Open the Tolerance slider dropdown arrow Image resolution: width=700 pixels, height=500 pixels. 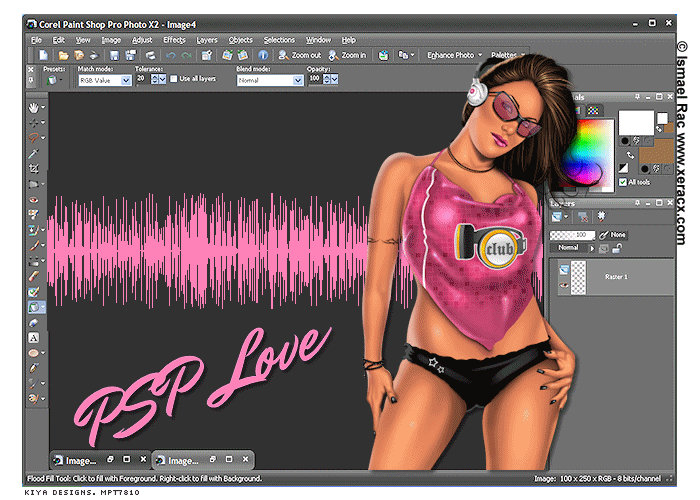point(162,79)
